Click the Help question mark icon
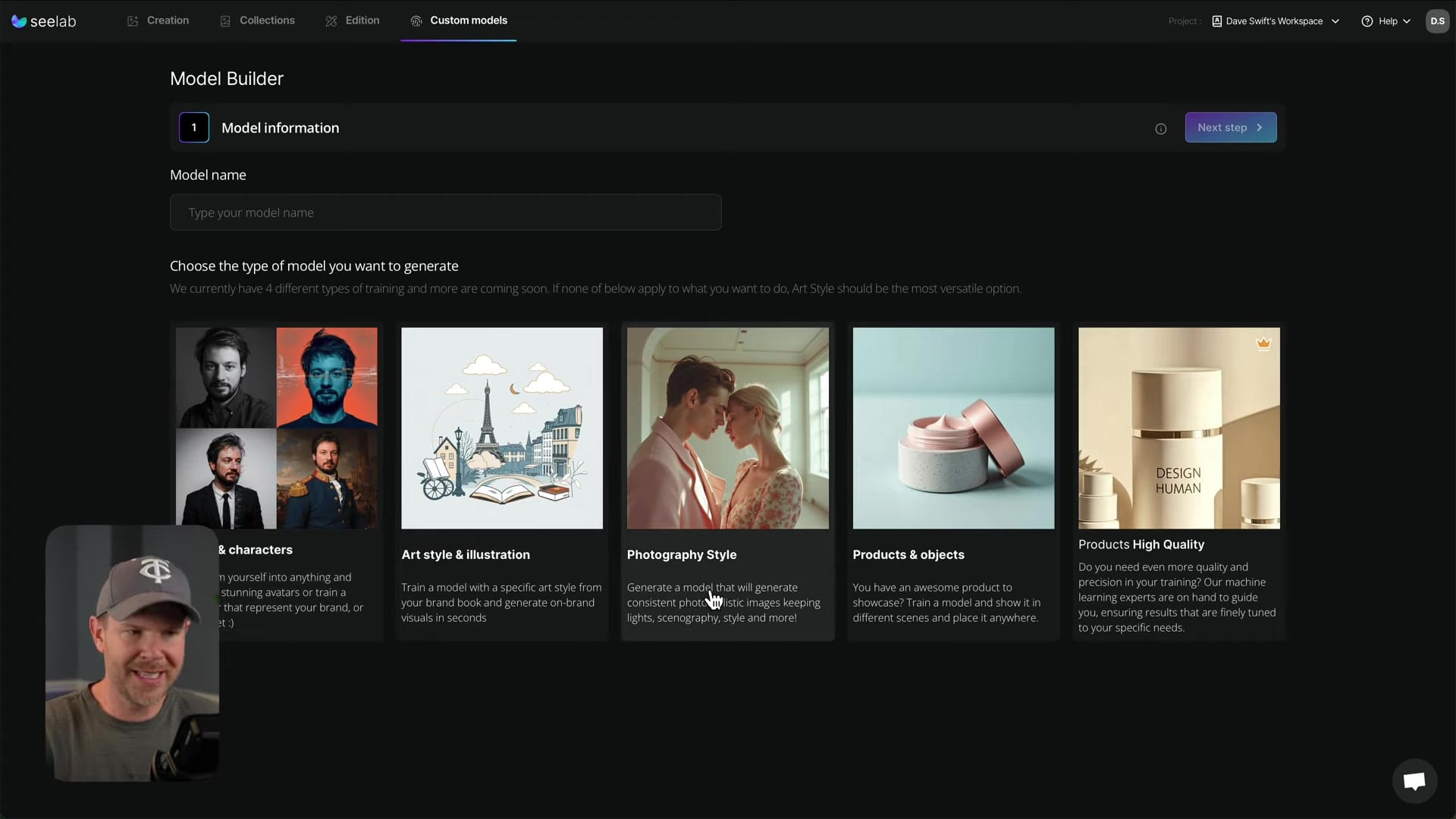 (1367, 21)
